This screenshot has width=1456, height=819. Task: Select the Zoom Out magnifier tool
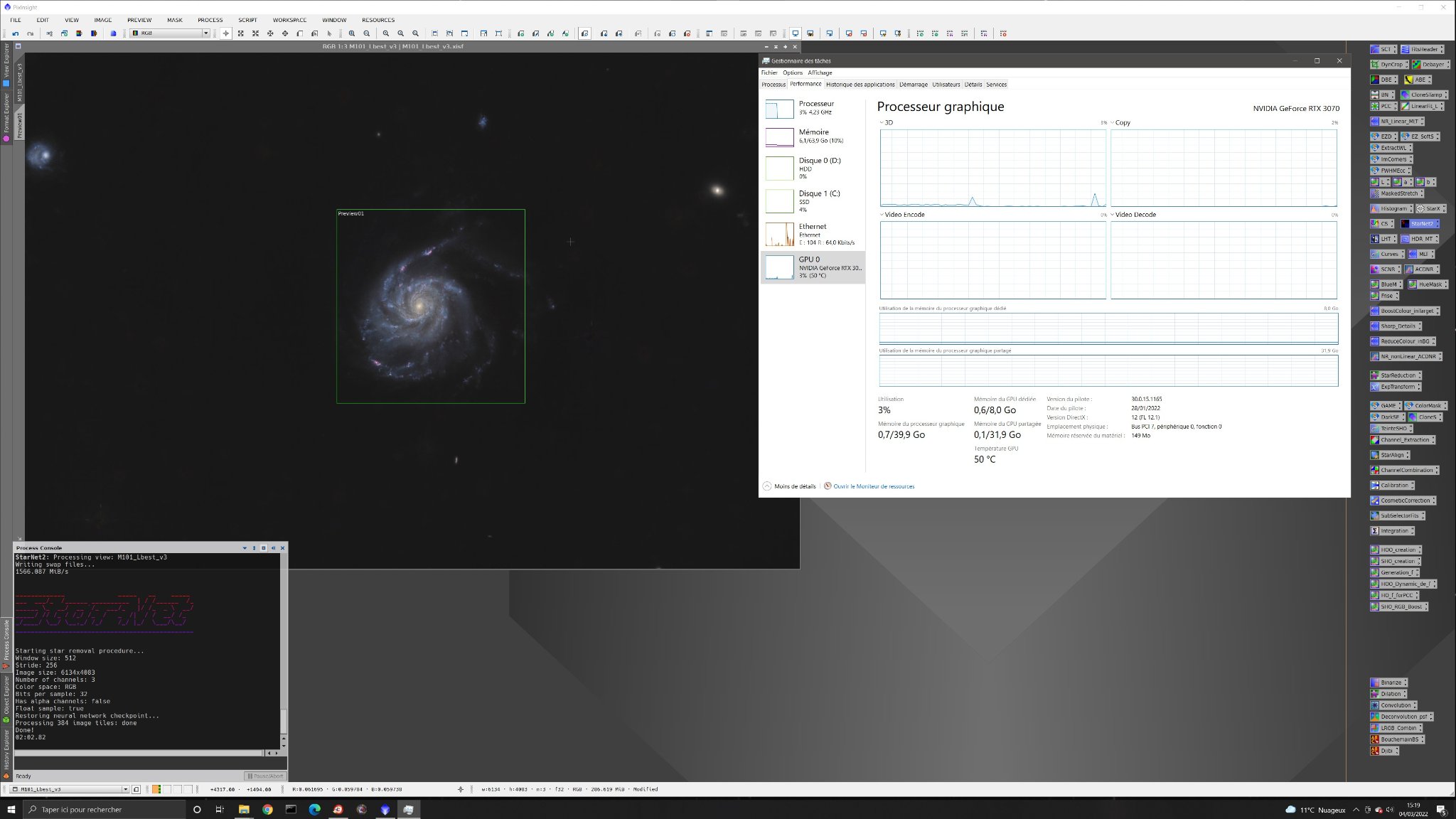point(367,33)
